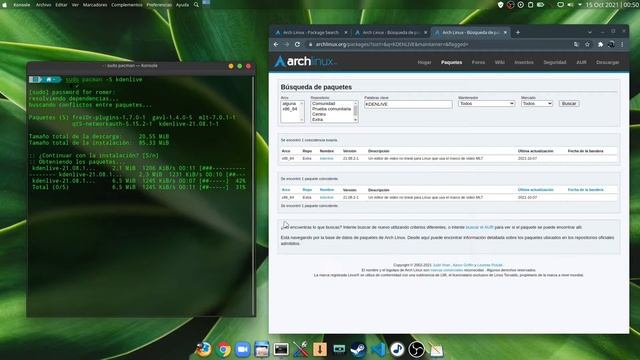Open the Marcado dropdown
The image size is (640, 360).
click(x=537, y=104)
